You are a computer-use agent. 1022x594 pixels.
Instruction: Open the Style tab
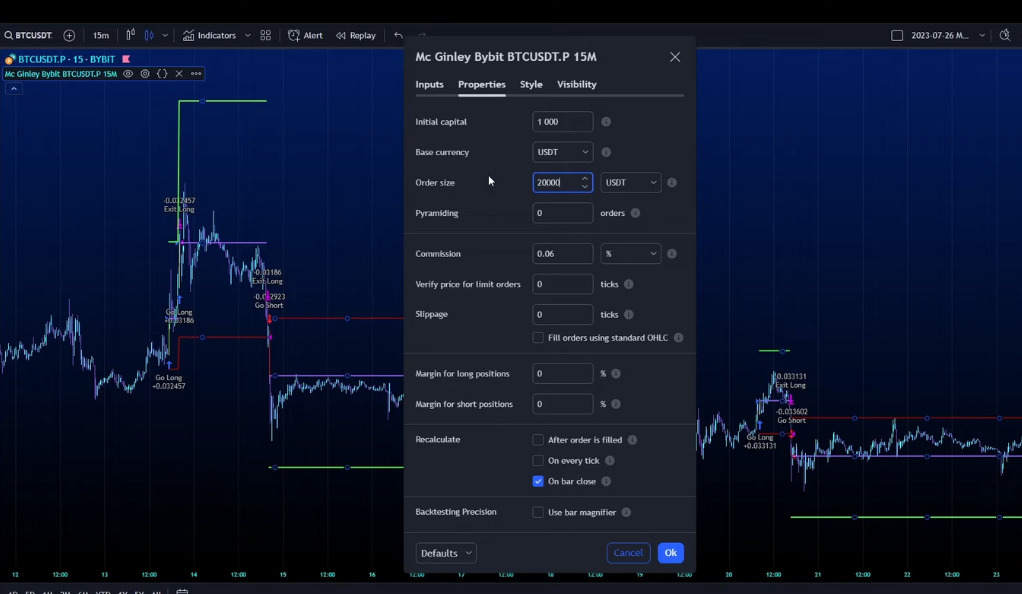531,84
